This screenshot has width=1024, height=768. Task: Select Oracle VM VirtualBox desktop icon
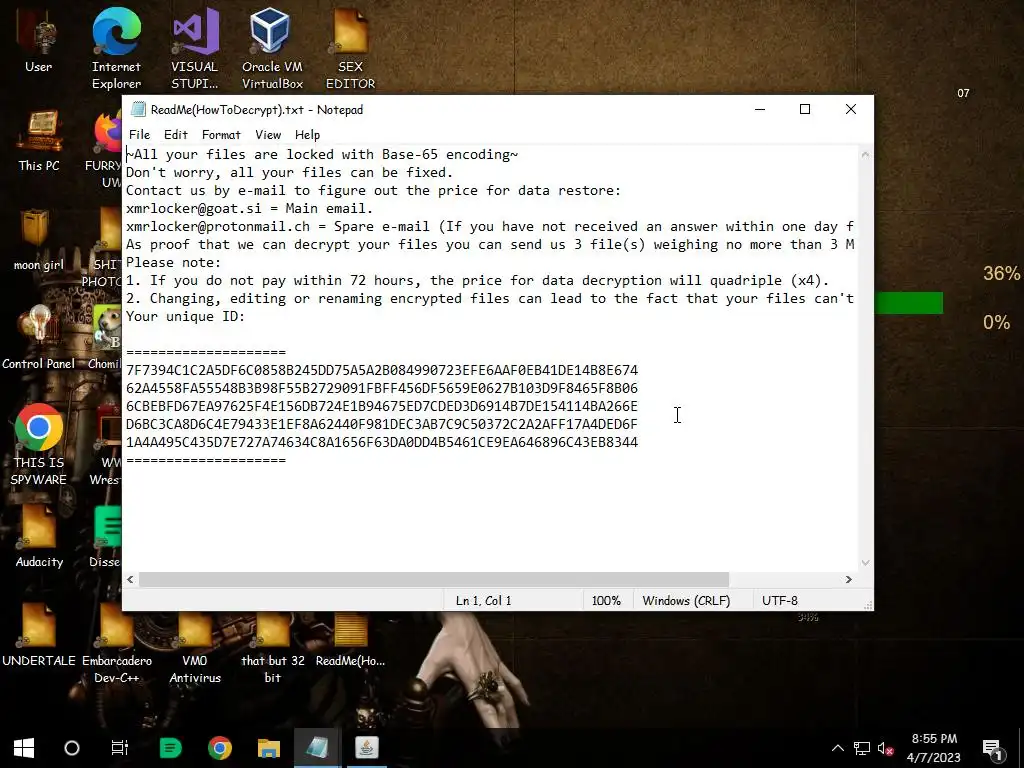pos(272,48)
